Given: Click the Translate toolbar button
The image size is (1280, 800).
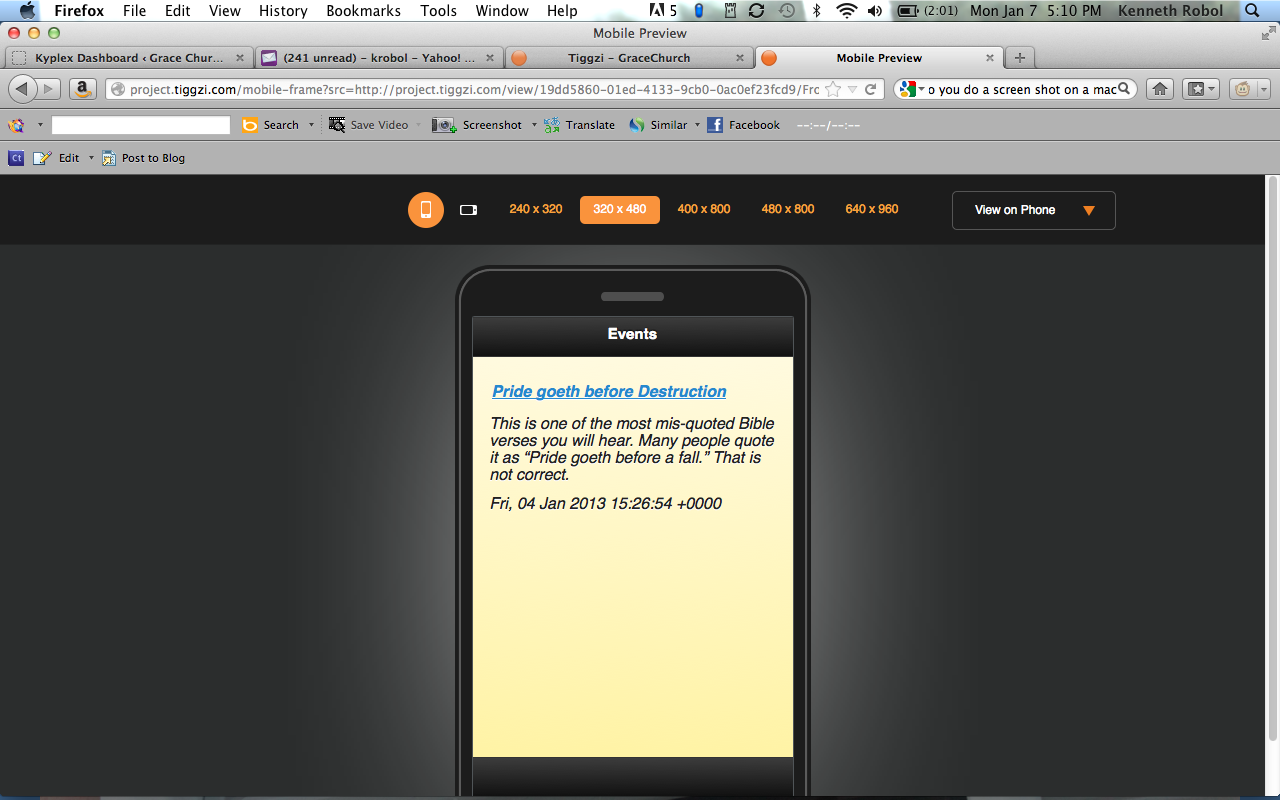Looking at the screenshot, I should coord(580,125).
